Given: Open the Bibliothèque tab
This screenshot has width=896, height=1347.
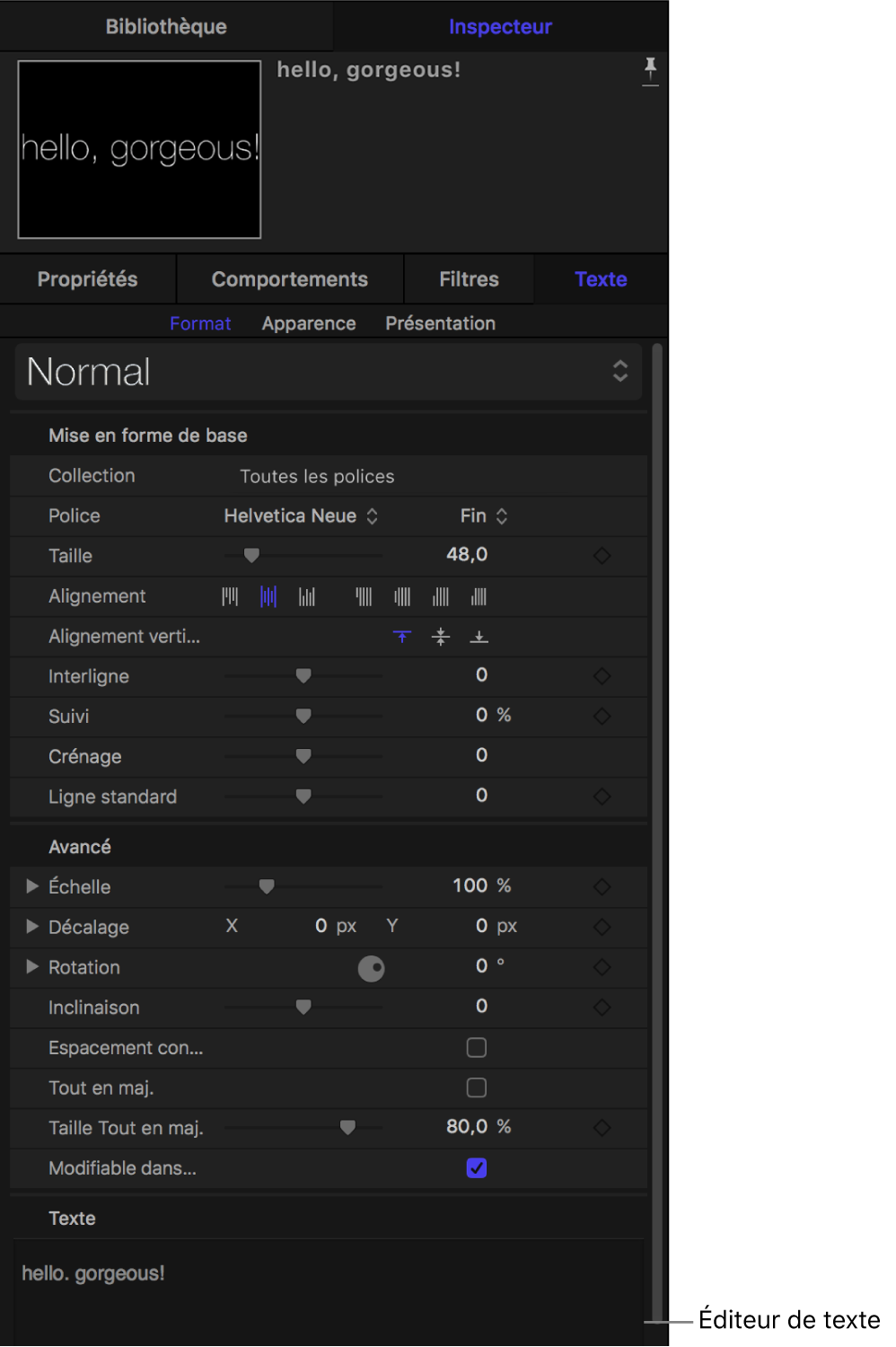Looking at the screenshot, I should [166, 27].
